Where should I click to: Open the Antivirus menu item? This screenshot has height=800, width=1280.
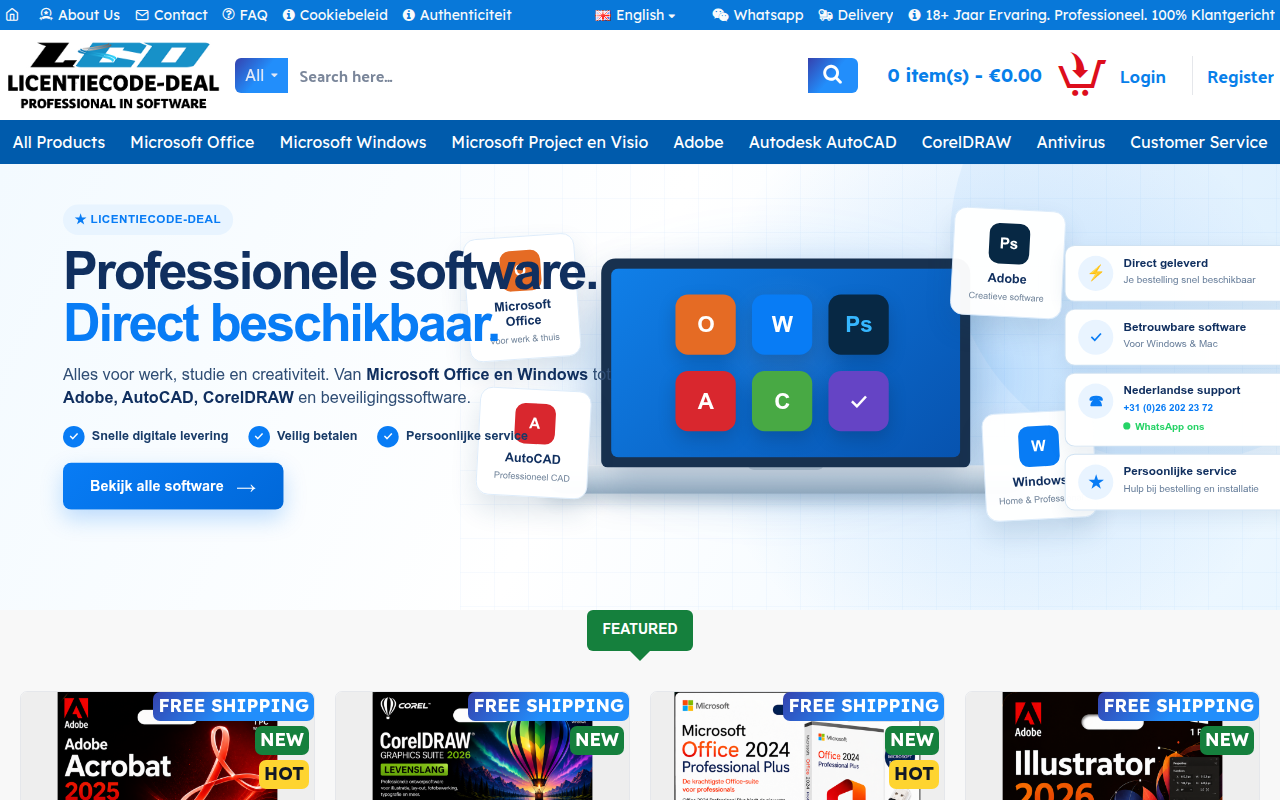tap(1071, 142)
